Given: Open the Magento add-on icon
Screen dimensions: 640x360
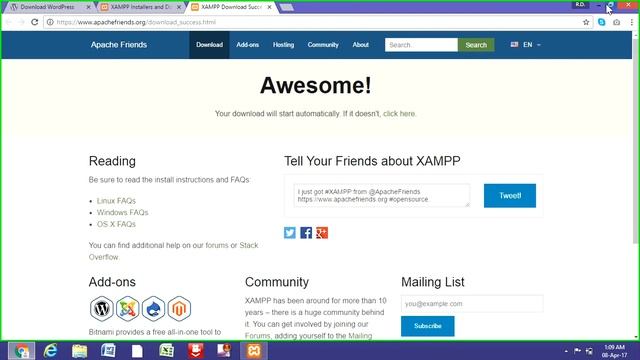Looking at the screenshot, I should [x=179, y=309].
